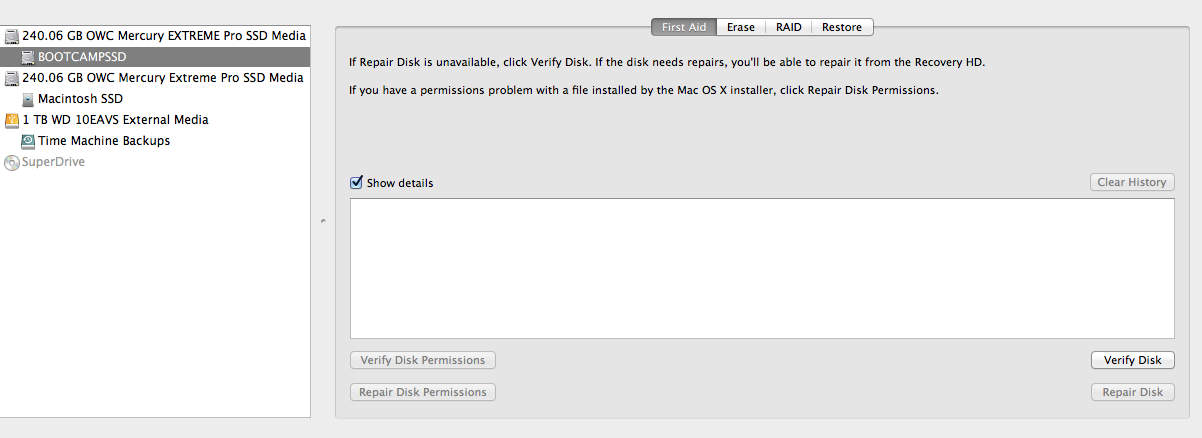Click the sidebar splitter handle dot
The width and height of the screenshot is (1202, 438).
click(322, 220)
